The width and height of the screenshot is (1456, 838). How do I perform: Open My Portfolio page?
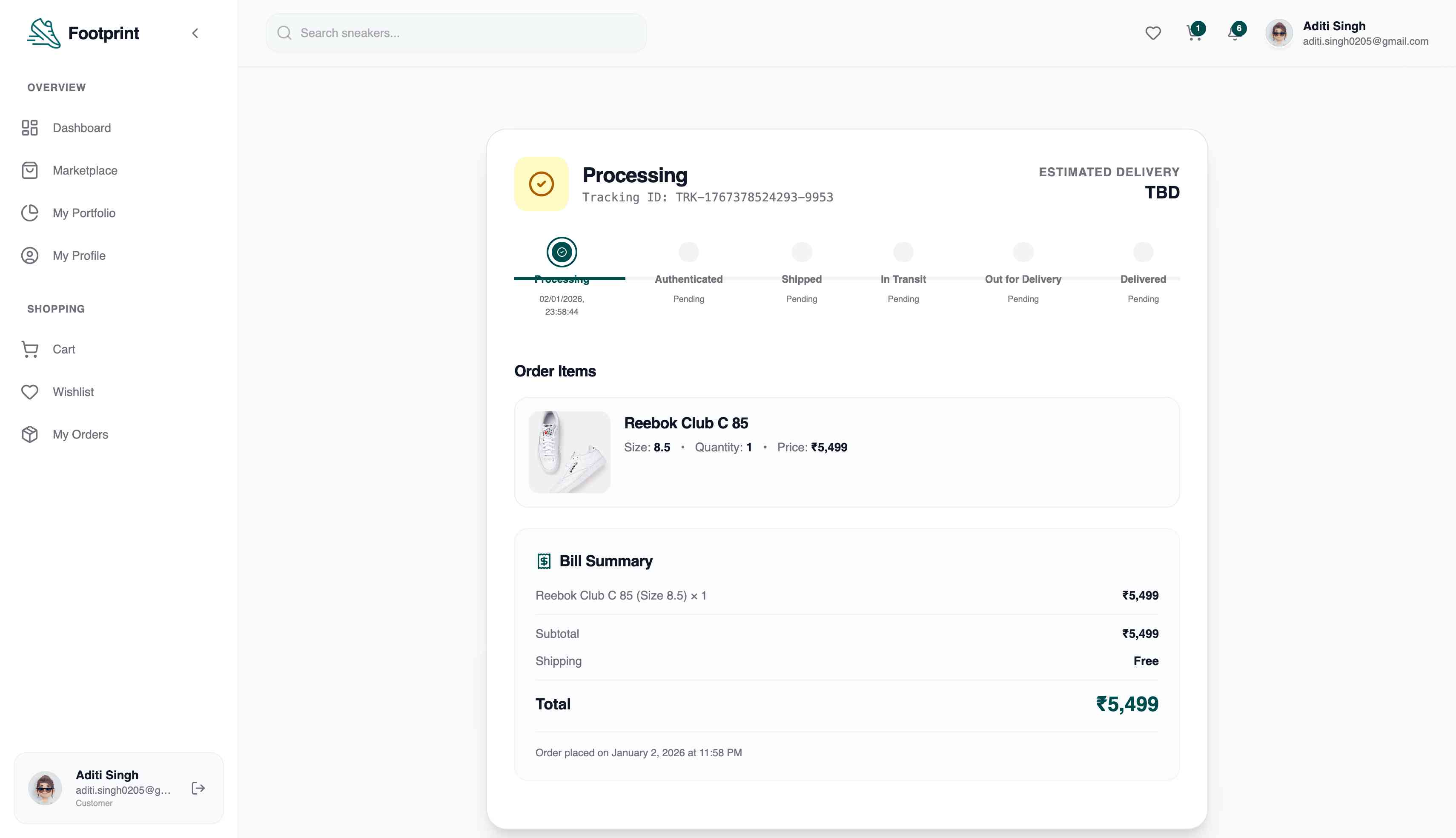click(84, 213)
